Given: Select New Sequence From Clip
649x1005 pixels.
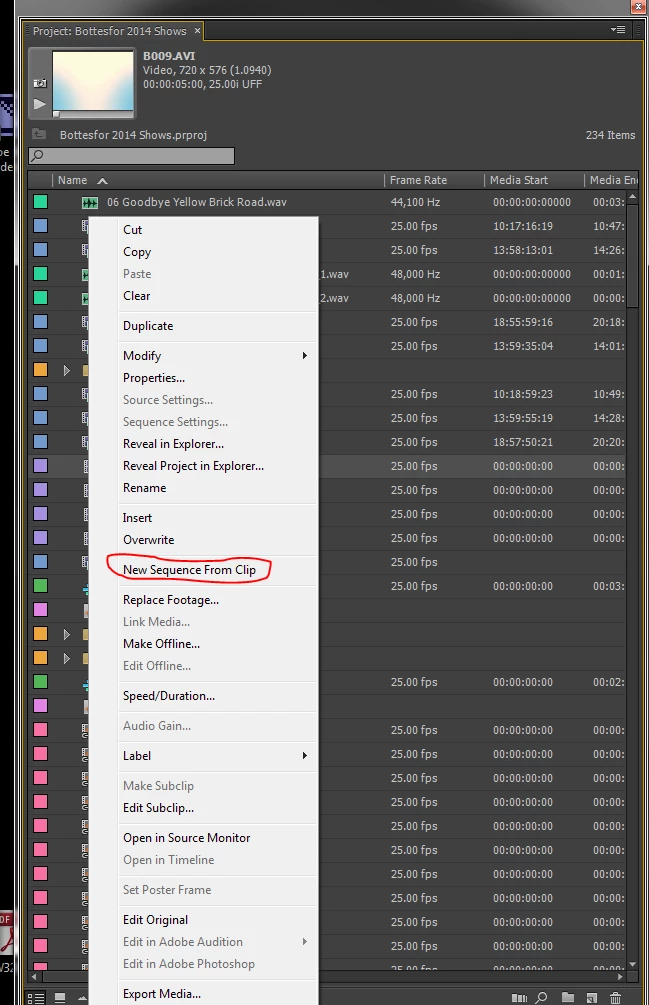Looking at the screenshot, I should point(189,570).
